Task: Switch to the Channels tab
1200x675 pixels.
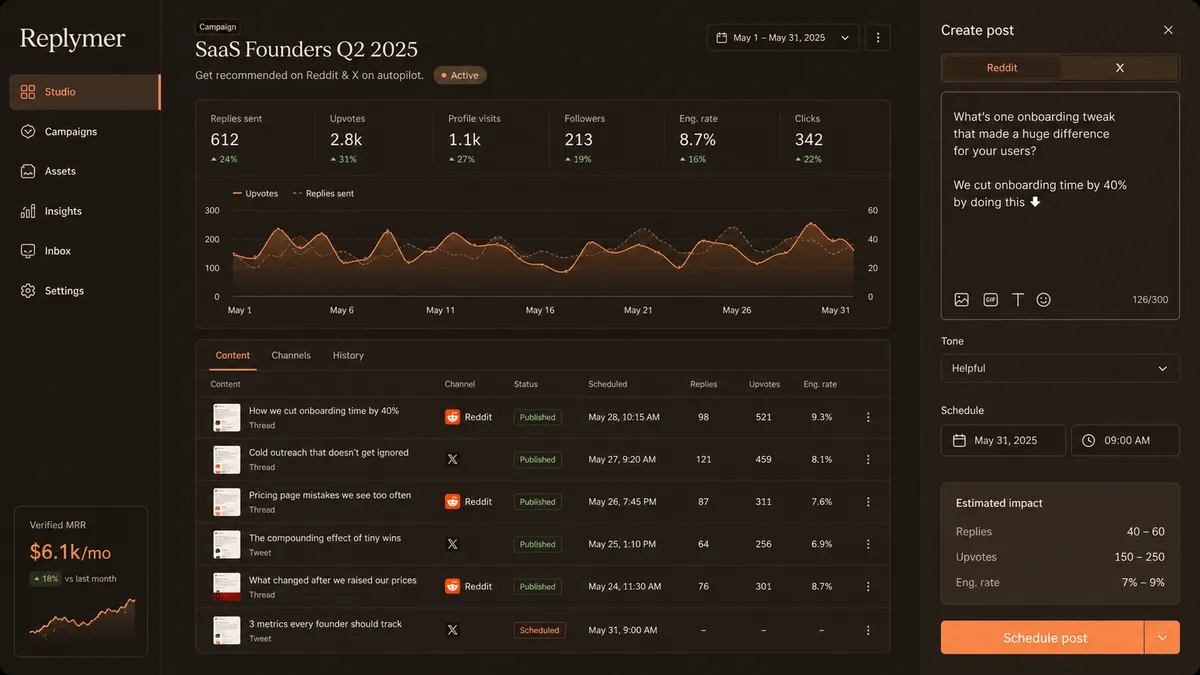Action: (291, 356)
